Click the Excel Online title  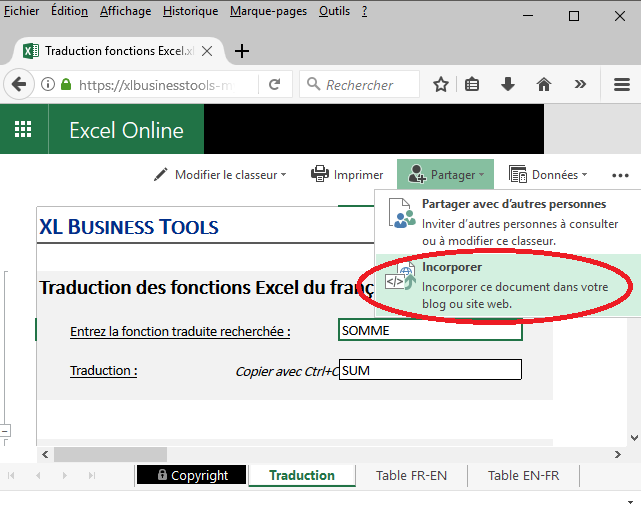(126, 130)
